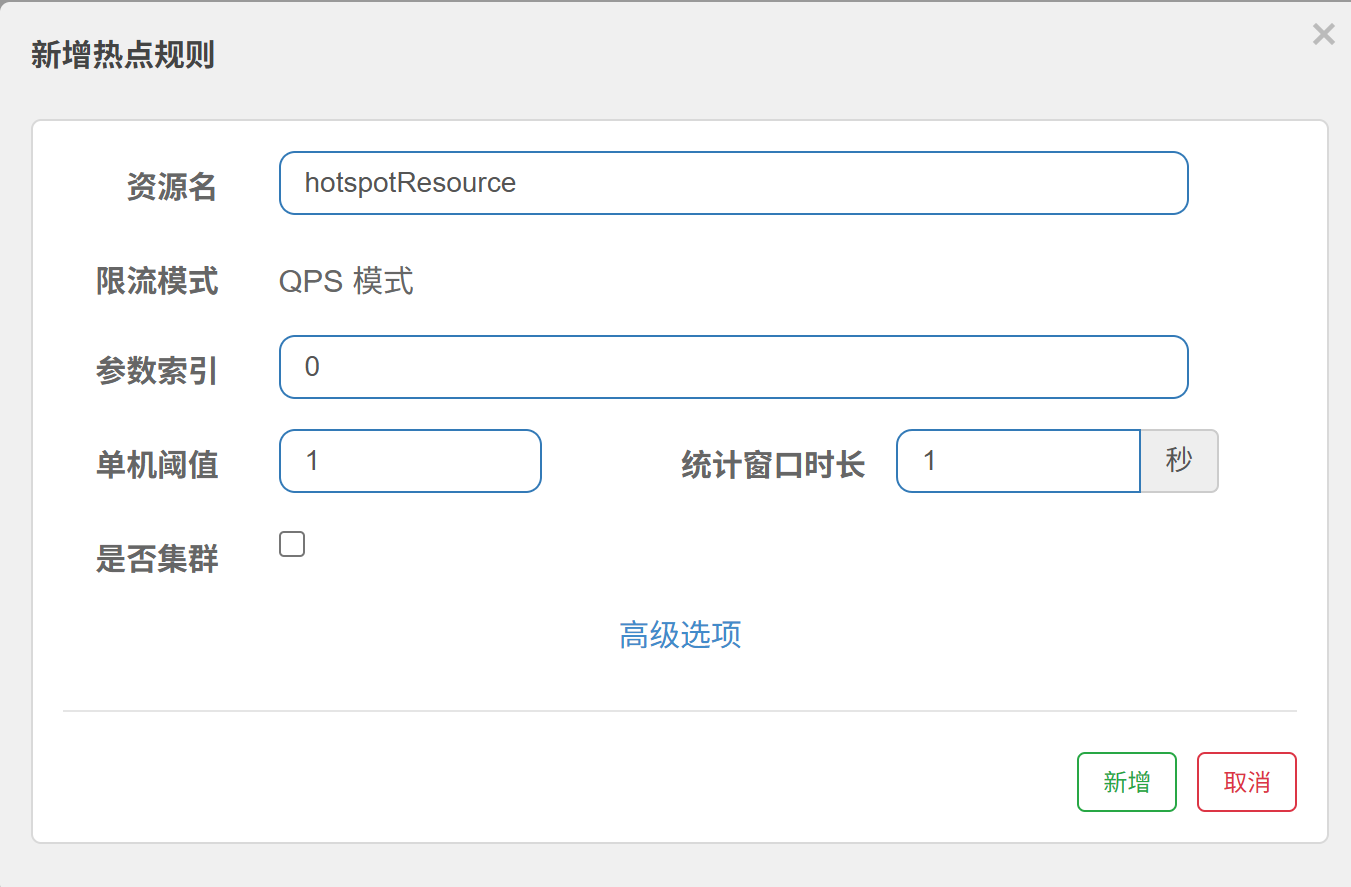Click the 统计窗口时长 input field
This screenshot has width=1351, height=887.
tap(1018, 461)
